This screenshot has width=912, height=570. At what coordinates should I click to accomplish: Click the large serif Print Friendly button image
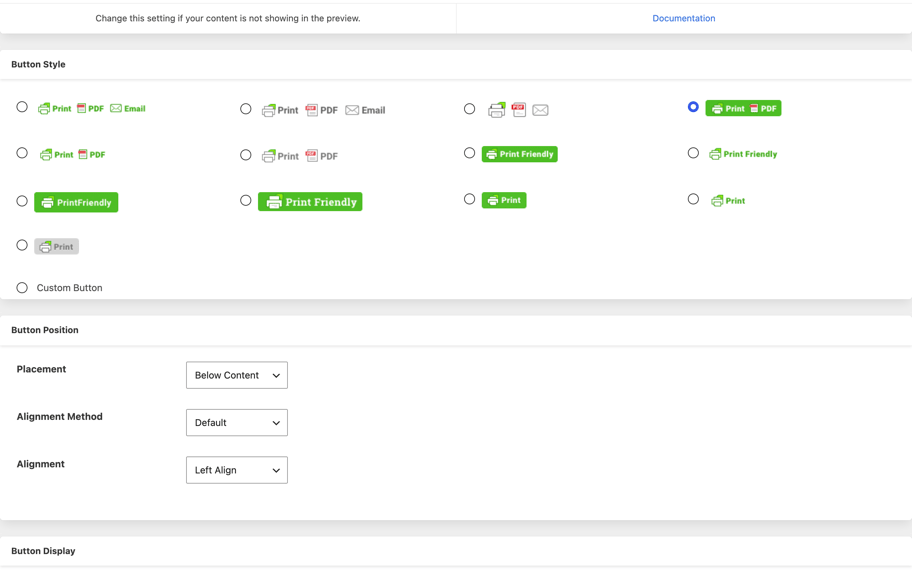click(x=310, y=202)
